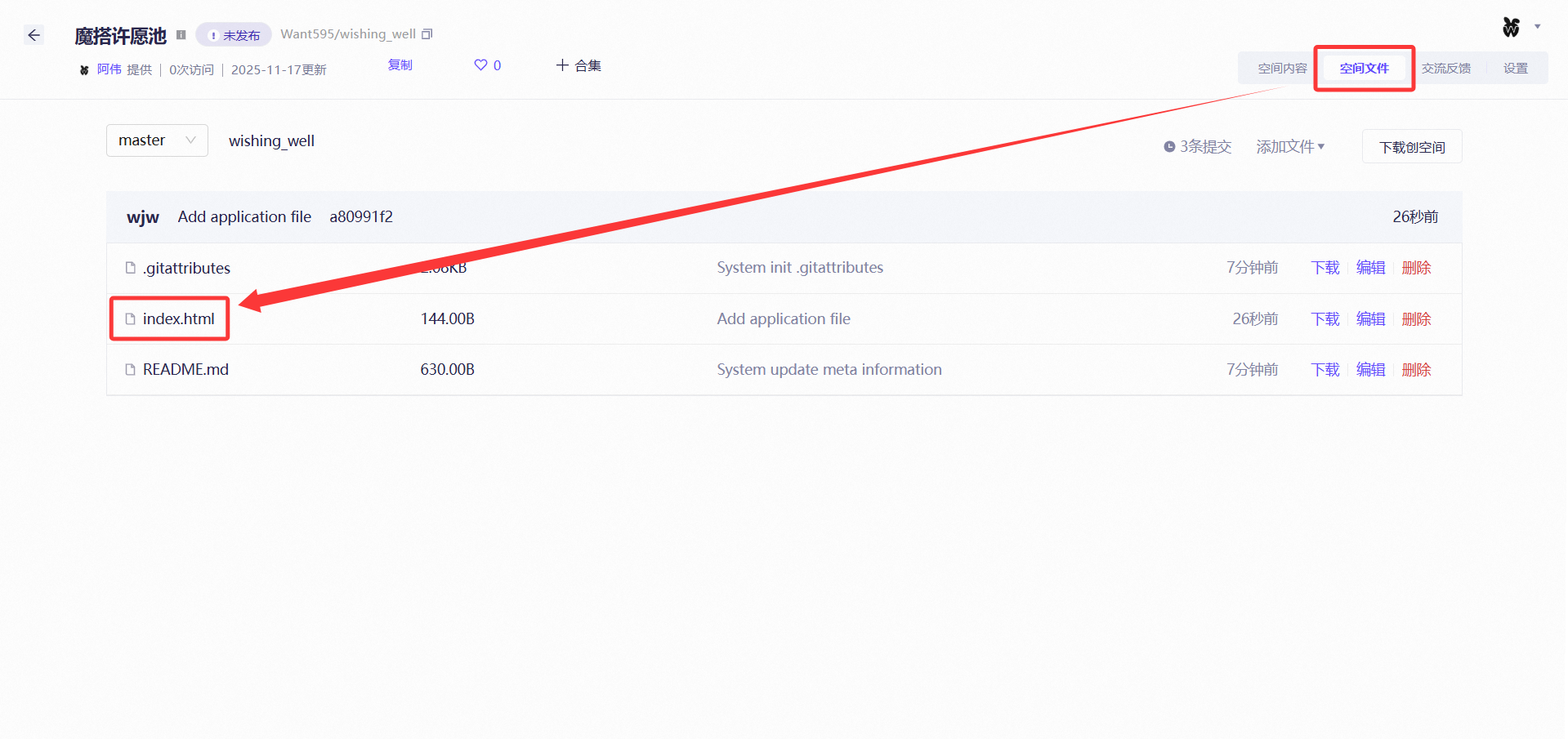Delete the .gitattributes file
This screenshot has width=1568, height=739.
coord(1417,268)
